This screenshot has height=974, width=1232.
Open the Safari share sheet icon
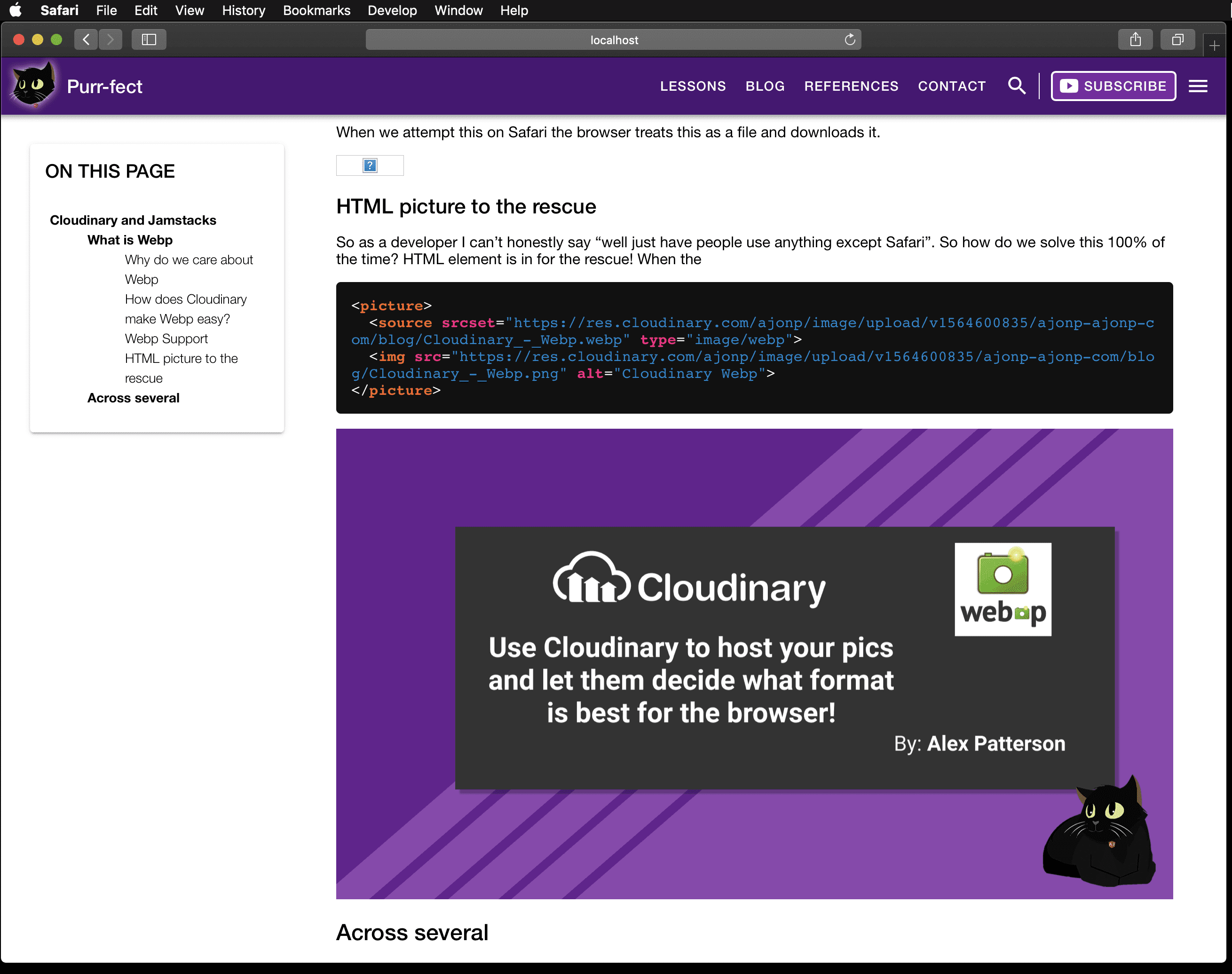1136,39
